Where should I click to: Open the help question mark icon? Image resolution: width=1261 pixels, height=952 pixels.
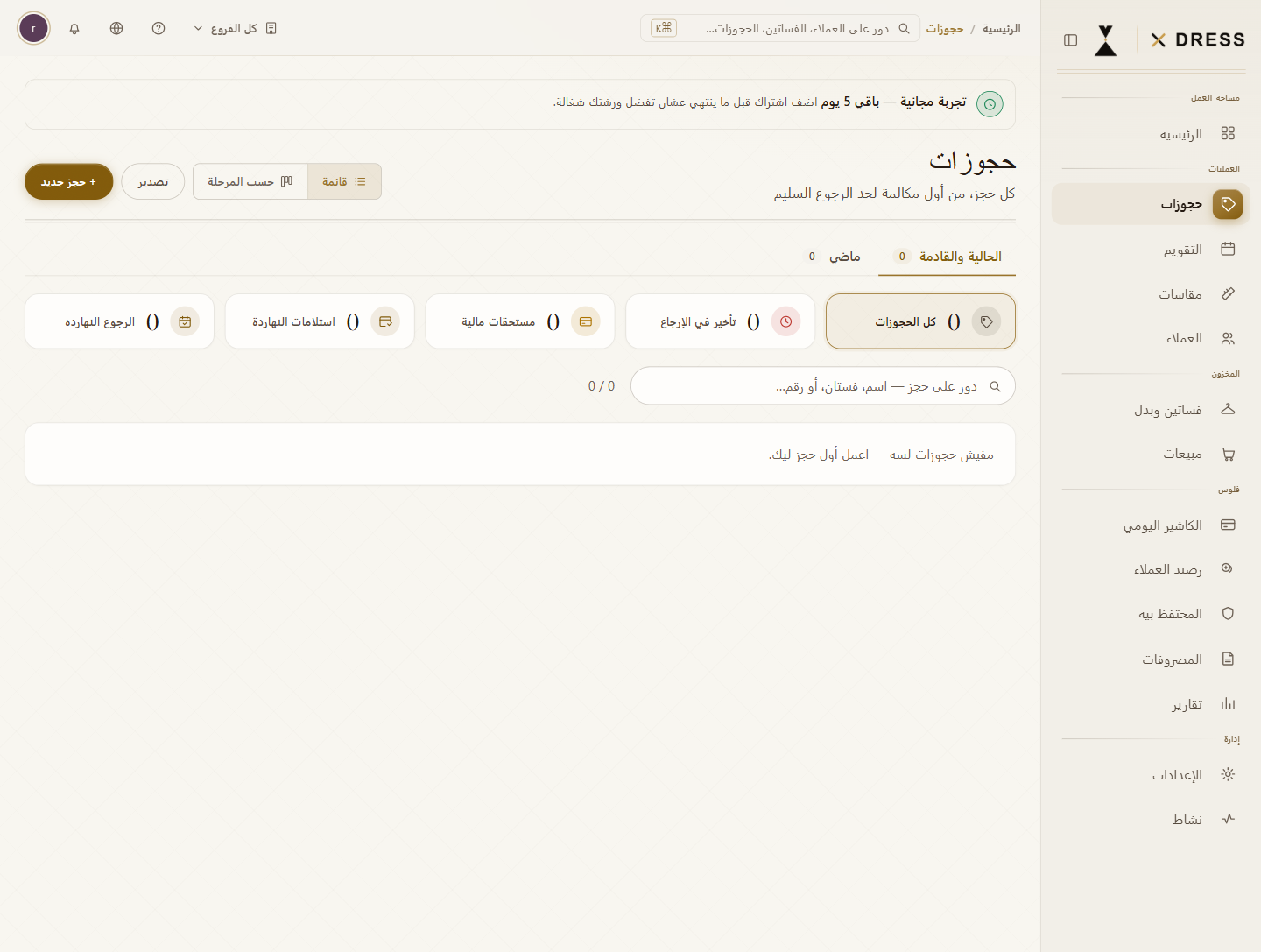pos(159,28)
